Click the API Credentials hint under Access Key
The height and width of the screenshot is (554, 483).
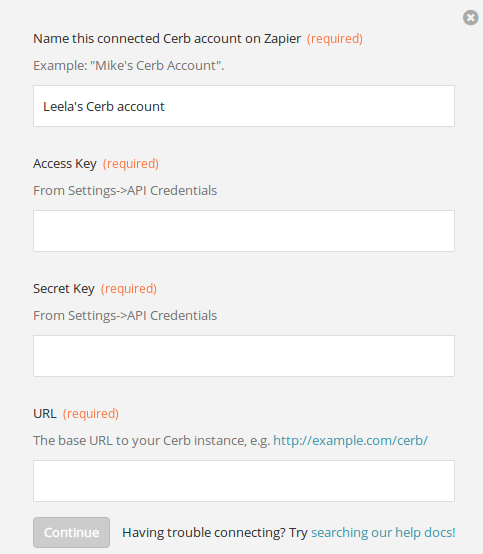(x=125, y=190)
